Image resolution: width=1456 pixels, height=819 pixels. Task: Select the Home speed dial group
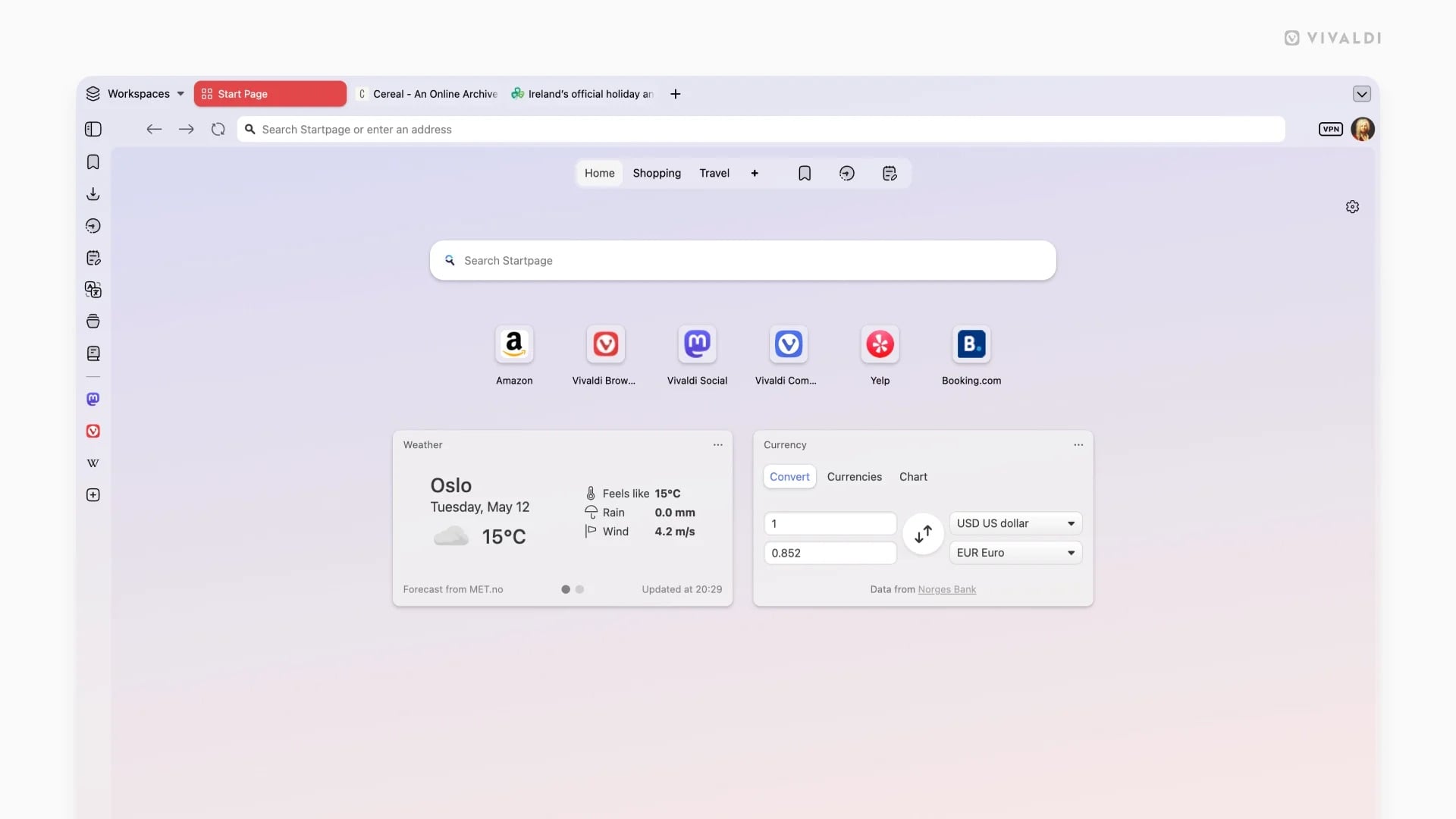coord(599,174)
